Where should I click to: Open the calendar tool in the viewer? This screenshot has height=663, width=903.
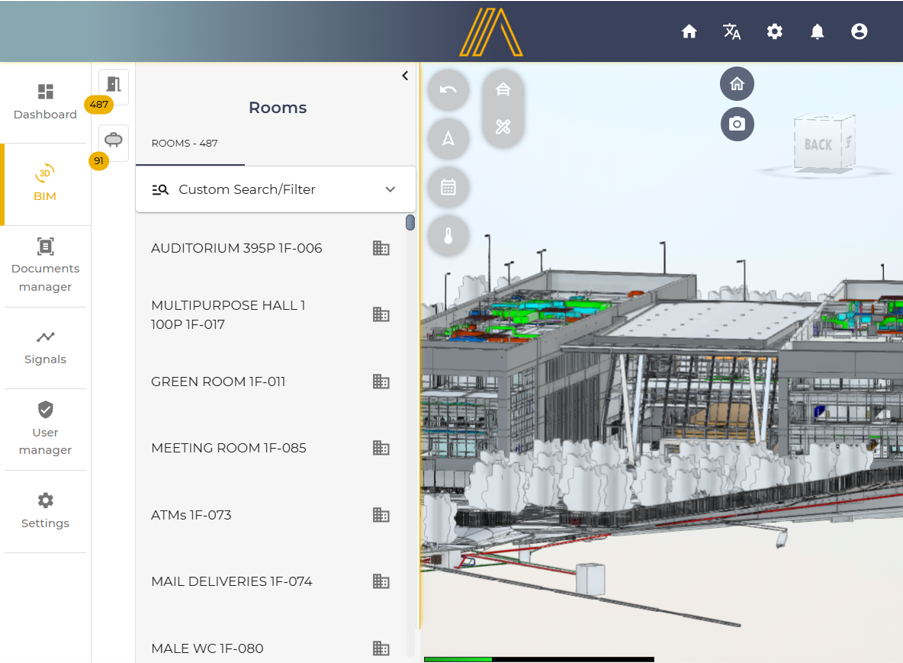(448, 187)
